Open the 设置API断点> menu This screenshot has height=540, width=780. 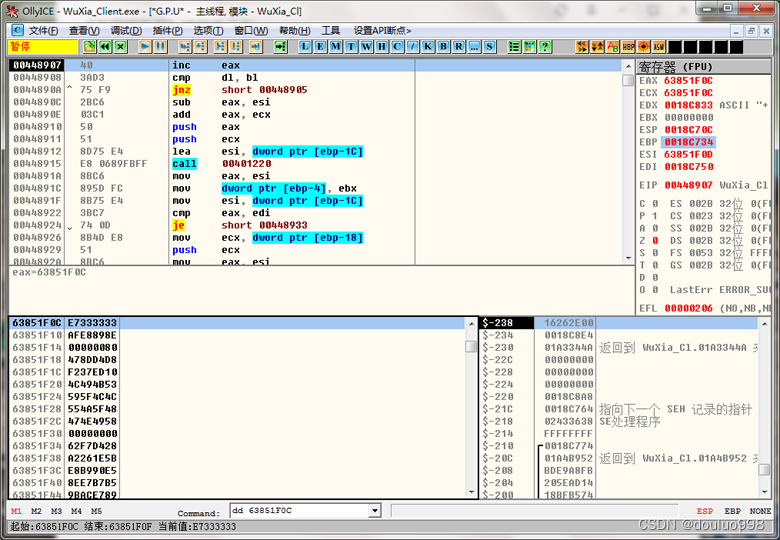click(382, 31)
